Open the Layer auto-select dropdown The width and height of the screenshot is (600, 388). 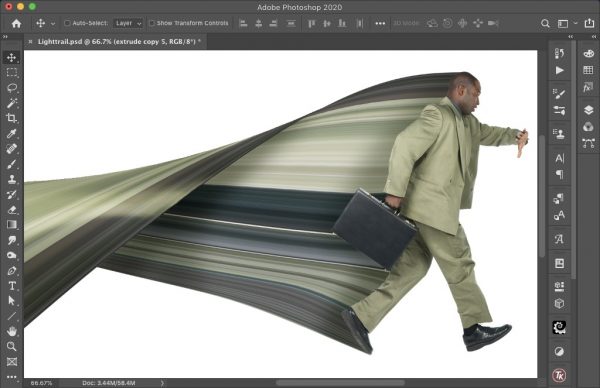coord(129,23)
